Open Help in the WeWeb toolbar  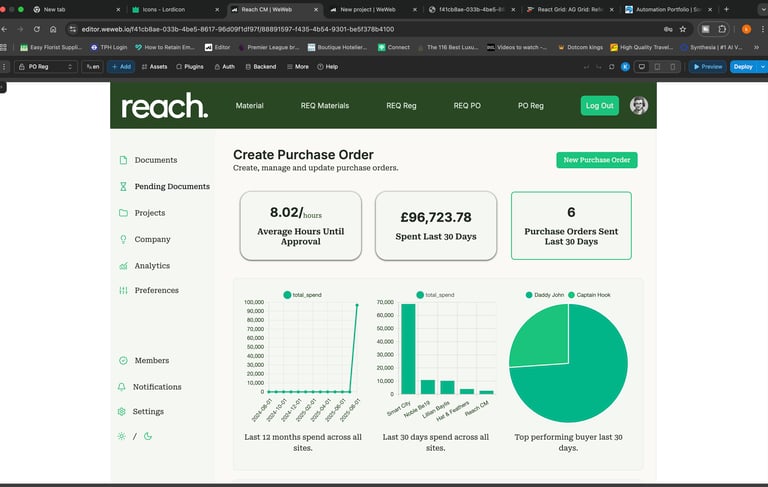coord(327,67)
